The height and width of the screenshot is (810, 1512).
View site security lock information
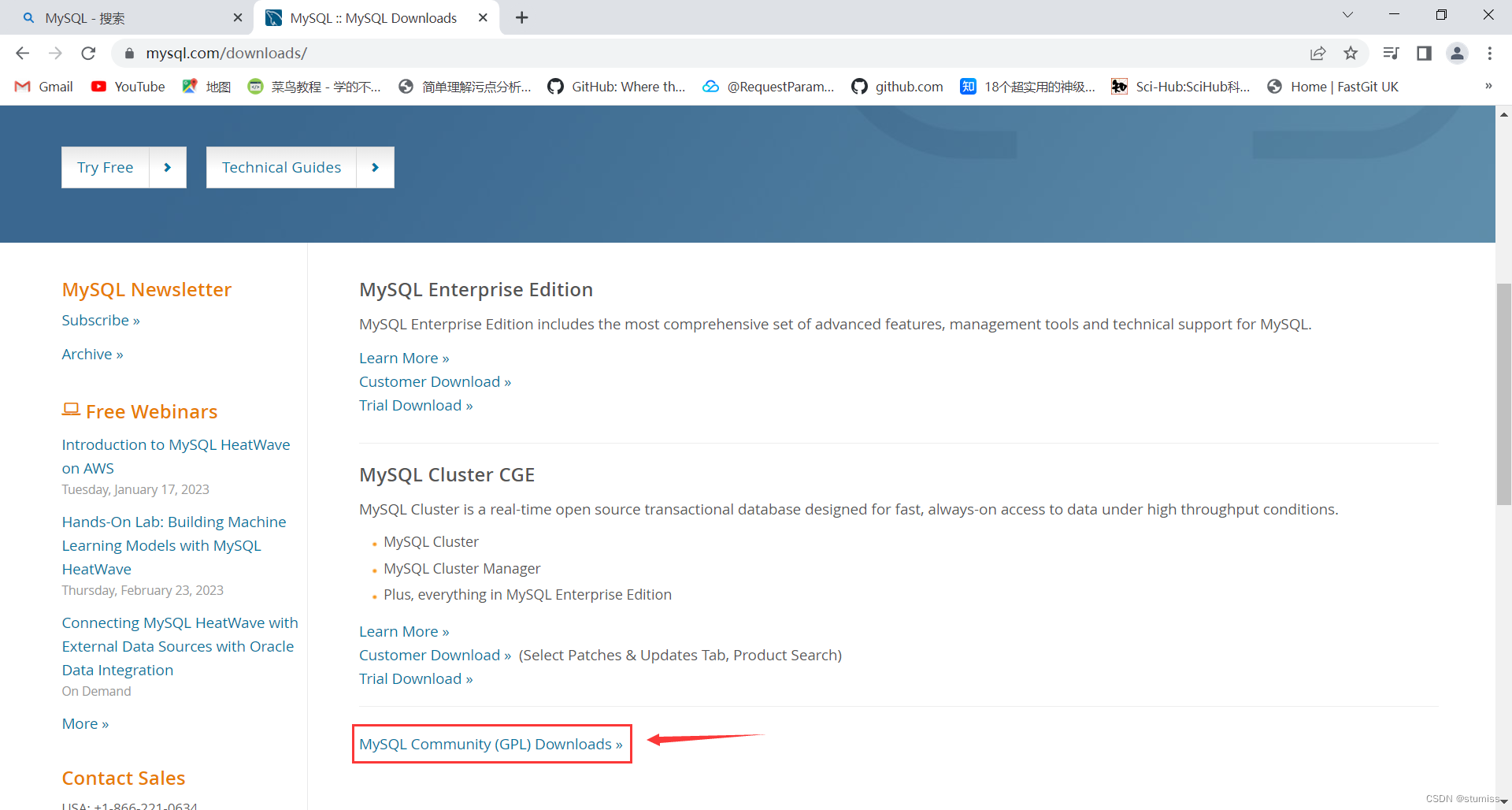click(x=130, y=53)
